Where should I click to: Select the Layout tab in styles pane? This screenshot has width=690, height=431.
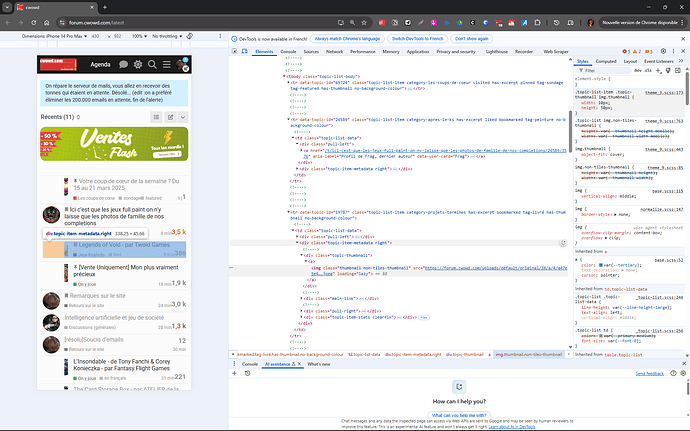pyautogui.click(x=630, y=61)
